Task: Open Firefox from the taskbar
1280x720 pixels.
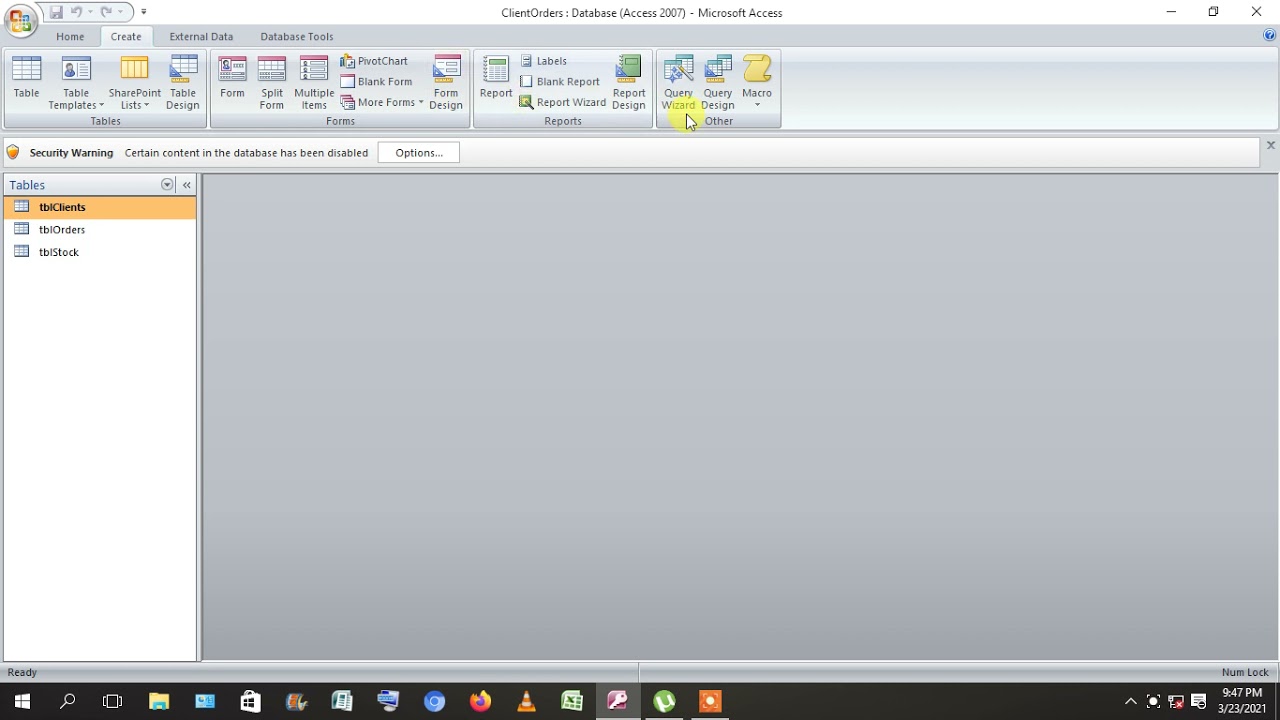Action: [x=480, y=701]
